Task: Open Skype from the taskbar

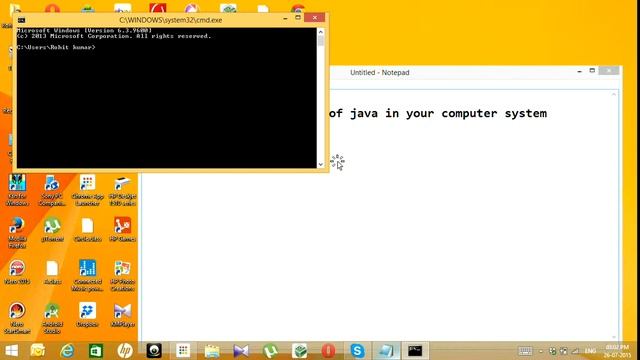Action: point(357,351)
